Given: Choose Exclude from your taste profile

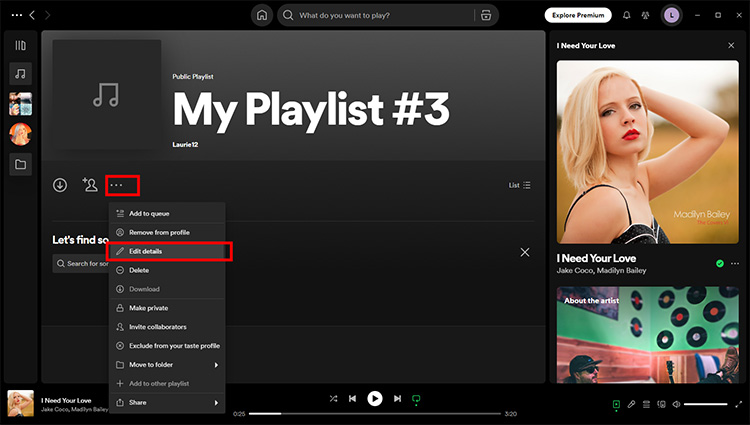Looking at the screenshot, I should (x=167, y=346).
